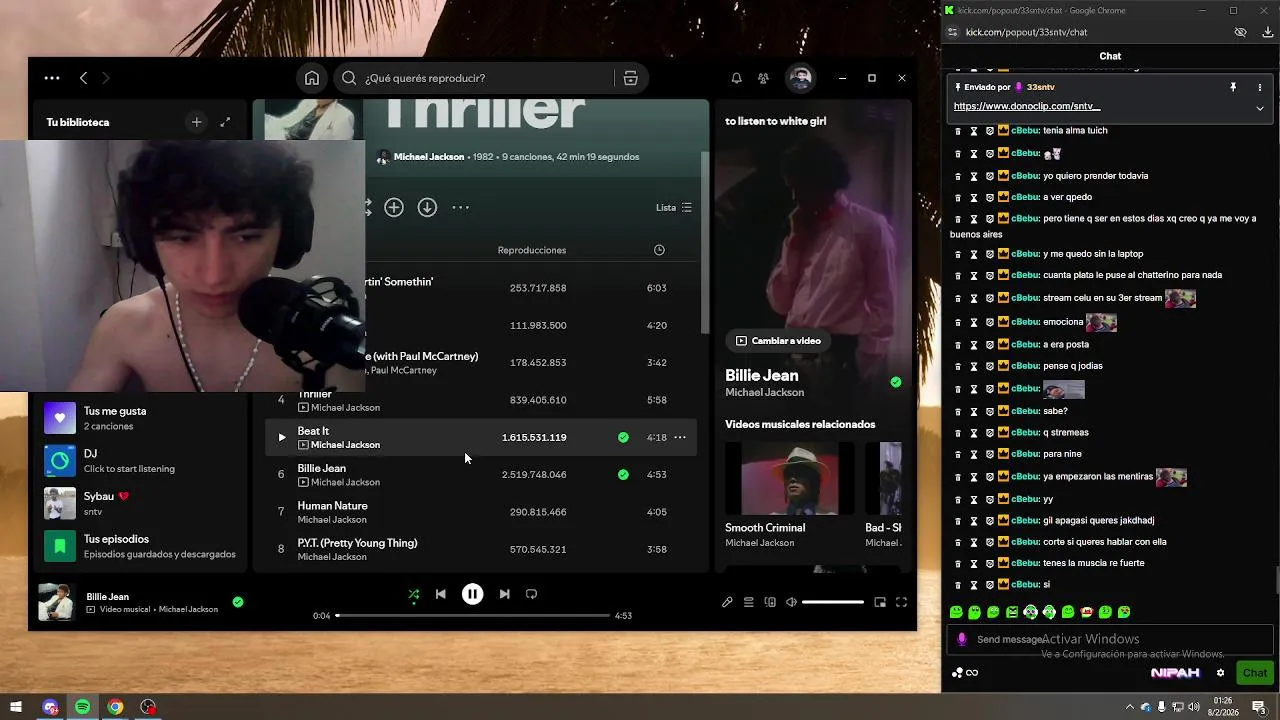The image size is (1280, 720).
Task: Mute with the volume speaker icon
Action: [791, 602]
